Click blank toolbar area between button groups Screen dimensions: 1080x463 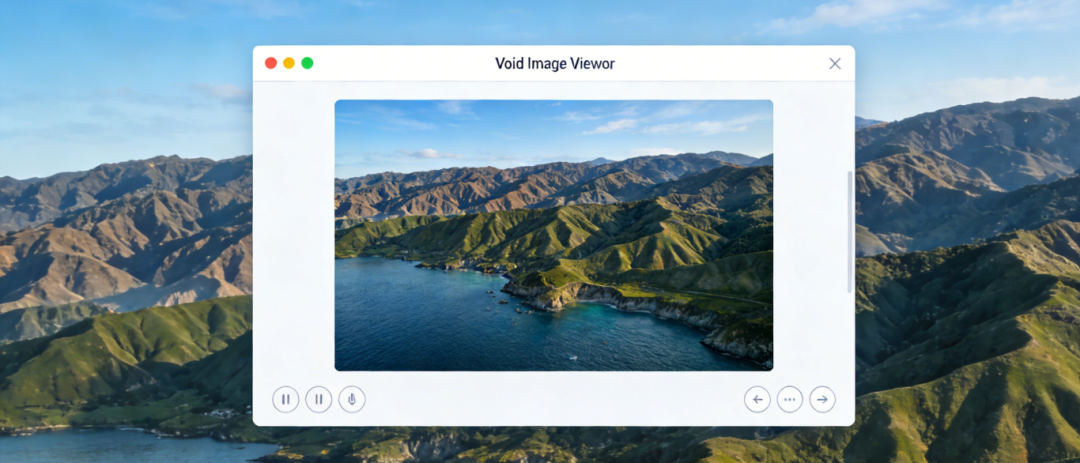[x=550, y=400]
